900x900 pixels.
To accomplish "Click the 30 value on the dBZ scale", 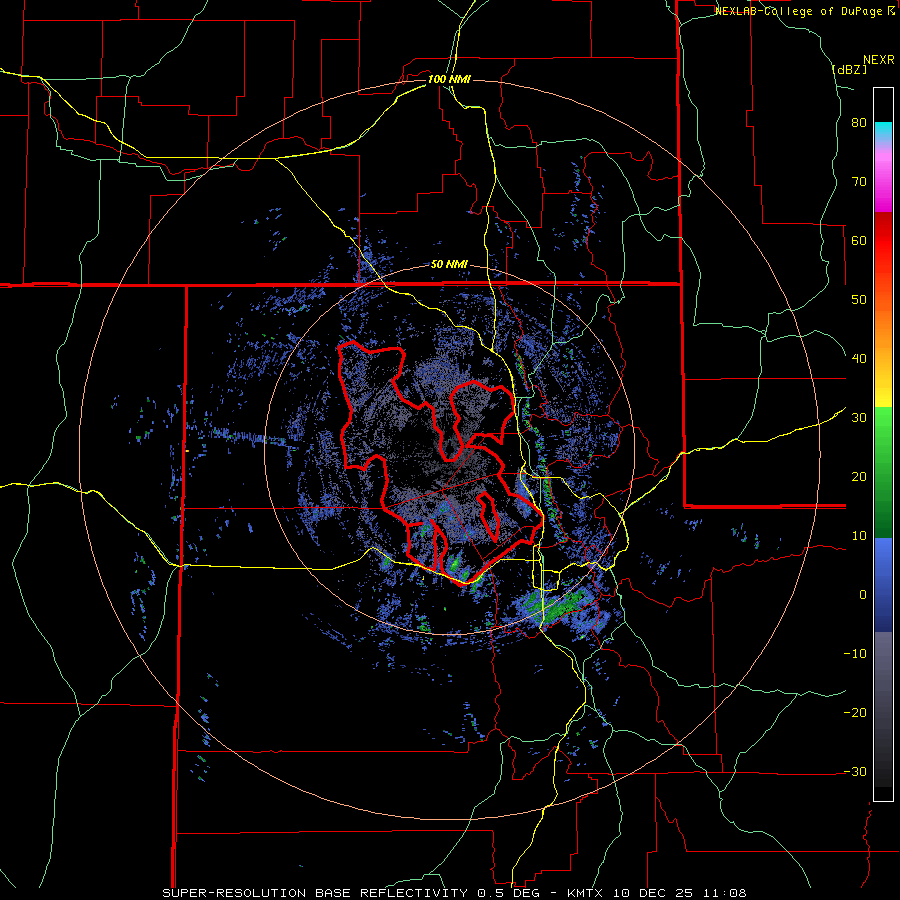I will [x=859, y=418].
